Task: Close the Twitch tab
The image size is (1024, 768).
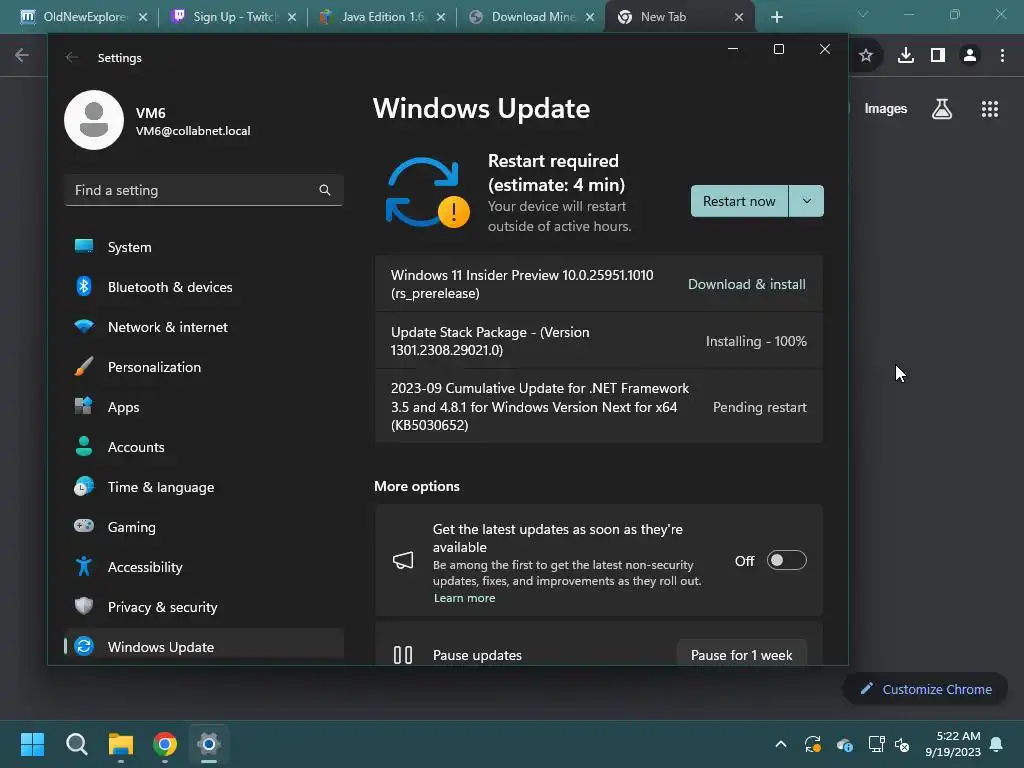Action: [292, 17]
